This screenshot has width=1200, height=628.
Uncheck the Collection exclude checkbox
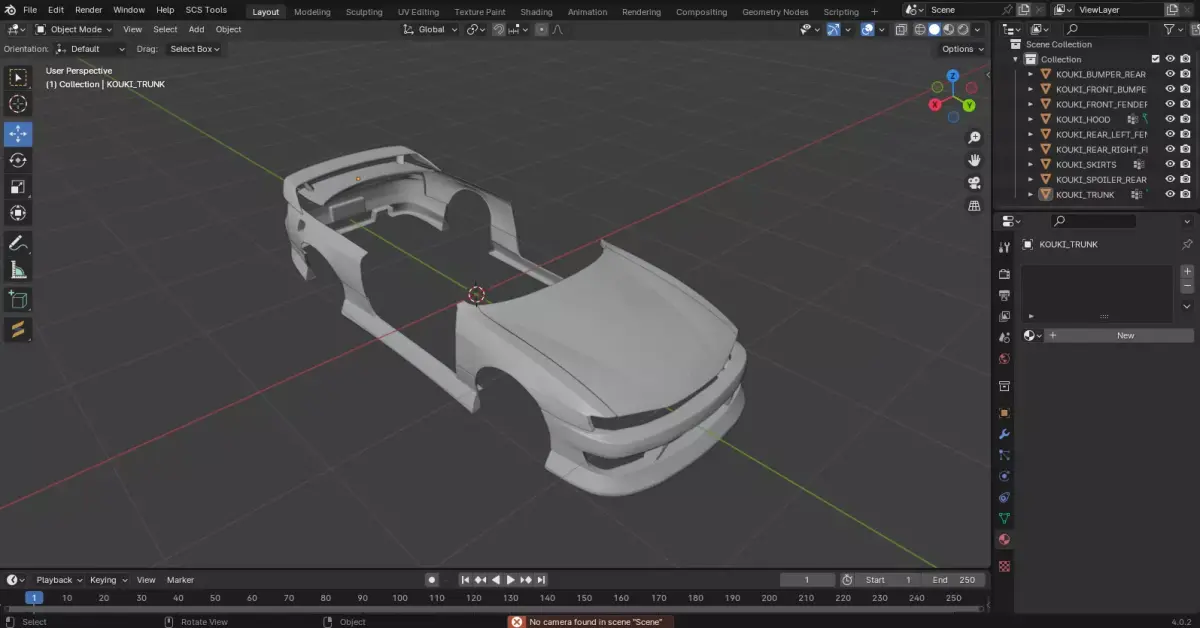point(1156,59)
